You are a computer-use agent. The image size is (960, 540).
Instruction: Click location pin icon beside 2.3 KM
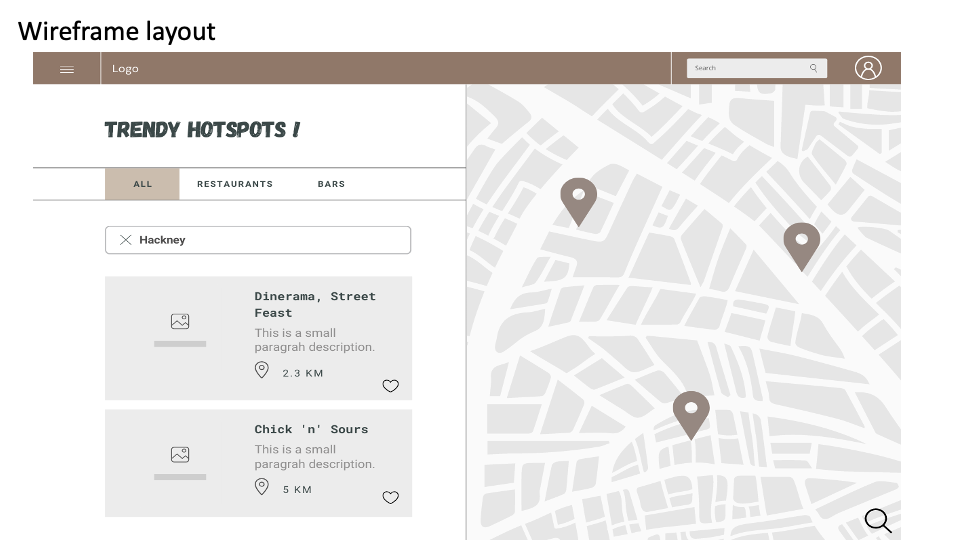tap(261, 370)
